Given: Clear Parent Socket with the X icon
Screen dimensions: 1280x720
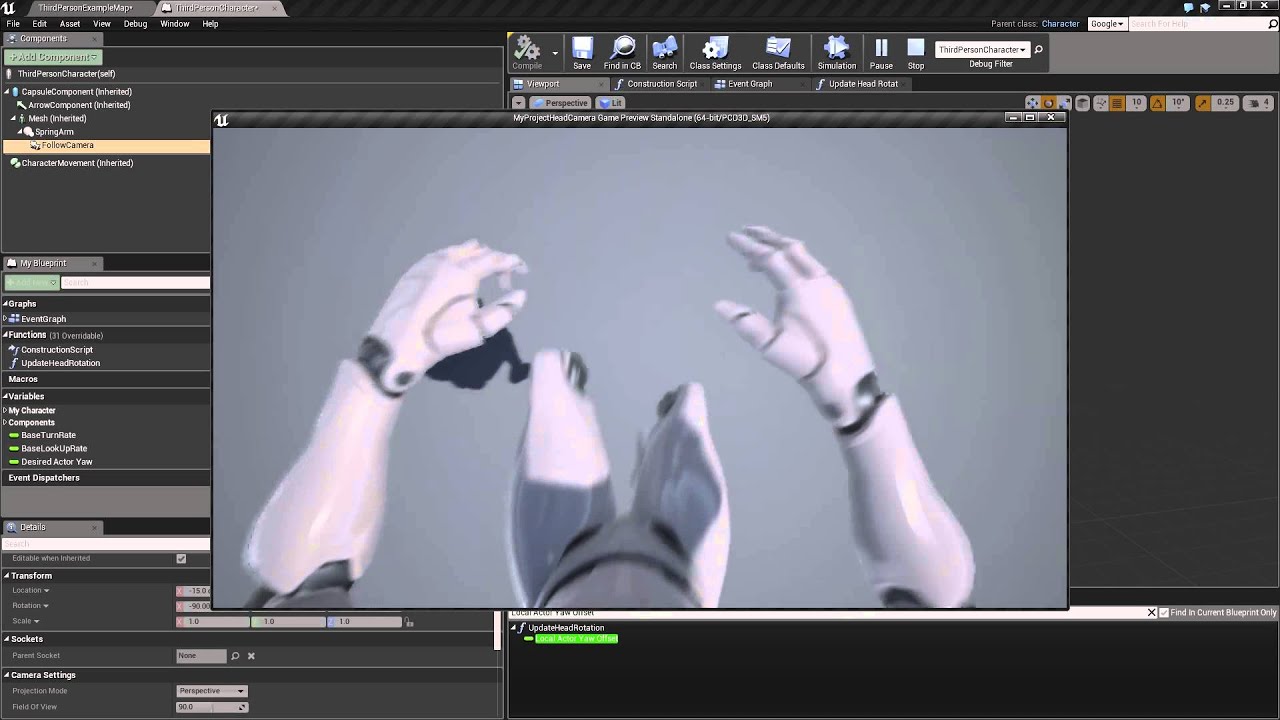Looking at the screenshot, I should (251, 656).
